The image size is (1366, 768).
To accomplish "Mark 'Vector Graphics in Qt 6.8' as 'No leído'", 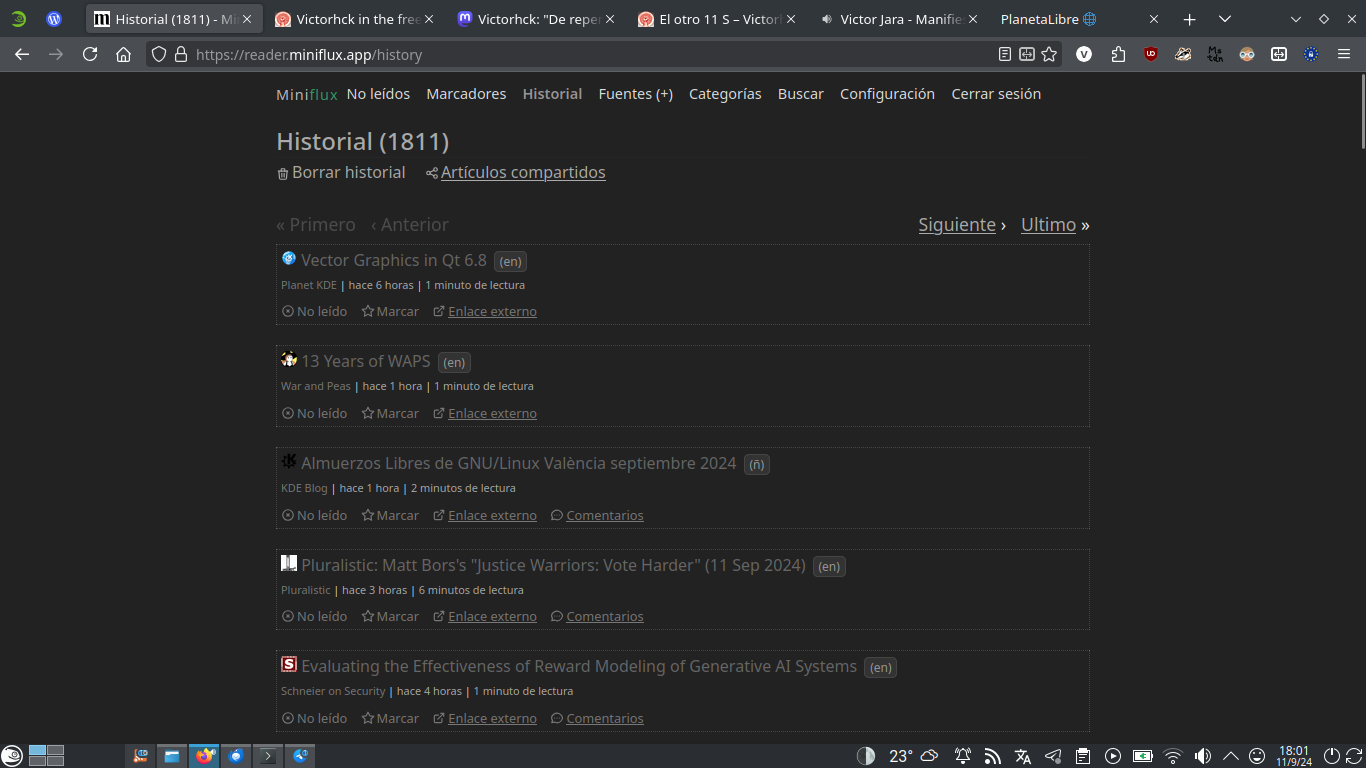I will 314,311.
